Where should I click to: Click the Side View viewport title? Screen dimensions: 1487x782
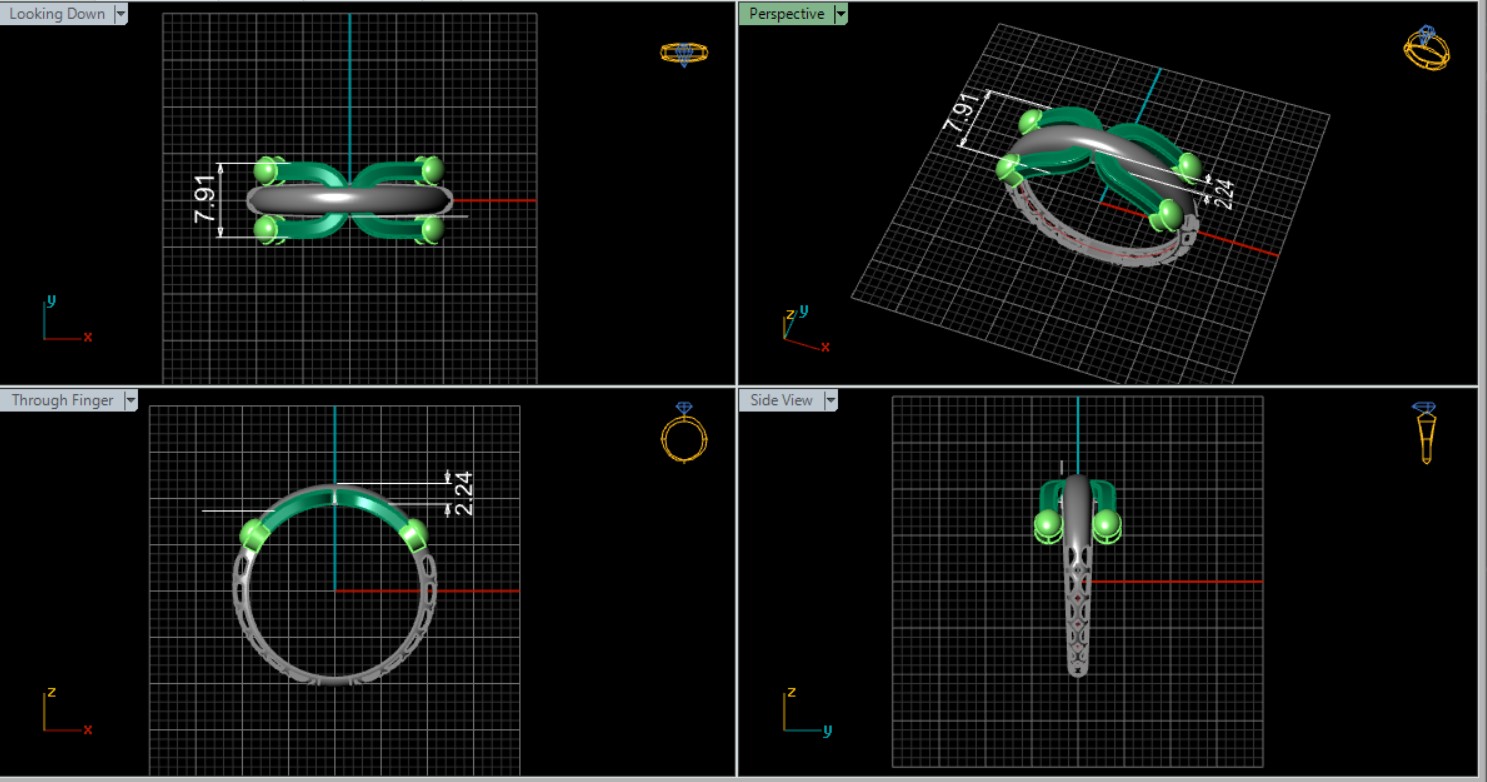pos(781,400)
